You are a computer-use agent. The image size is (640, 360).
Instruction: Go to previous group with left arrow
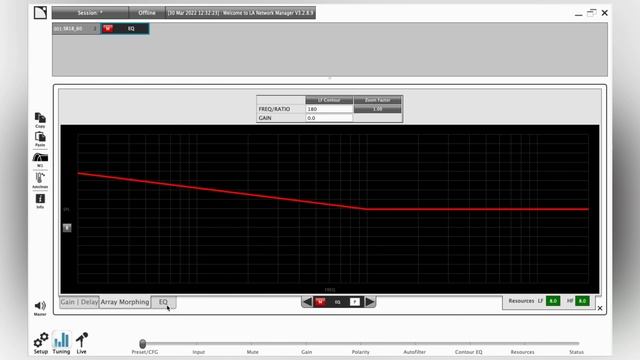[x=307, y=302]
